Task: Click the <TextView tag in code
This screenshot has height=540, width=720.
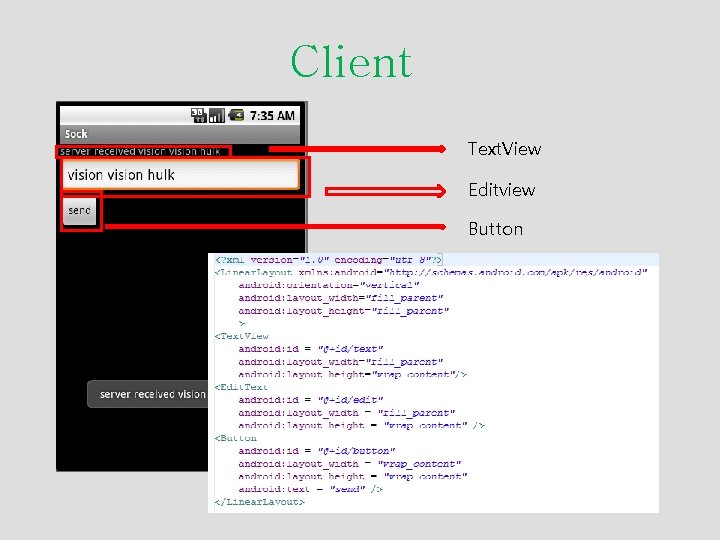Action: coord(242,336)
